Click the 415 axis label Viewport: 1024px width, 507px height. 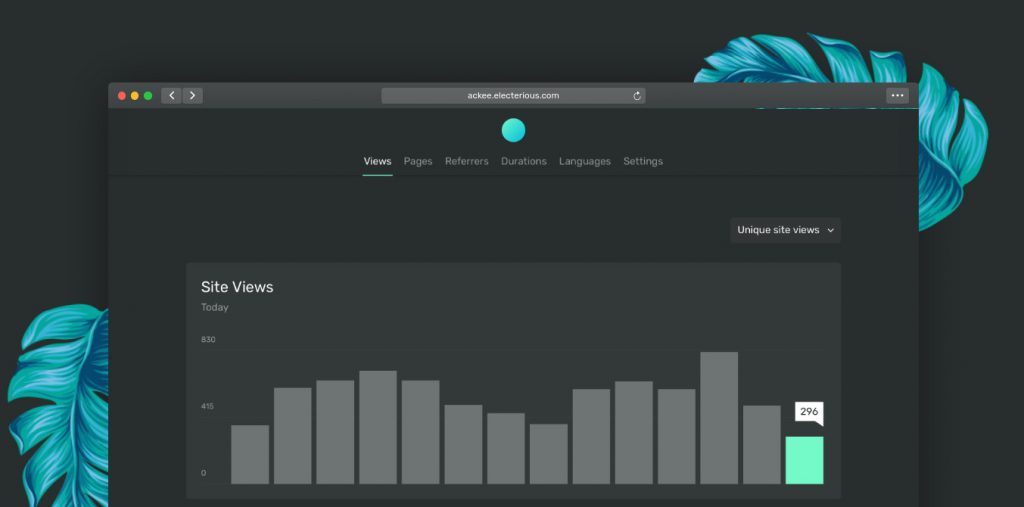(208, 406)
